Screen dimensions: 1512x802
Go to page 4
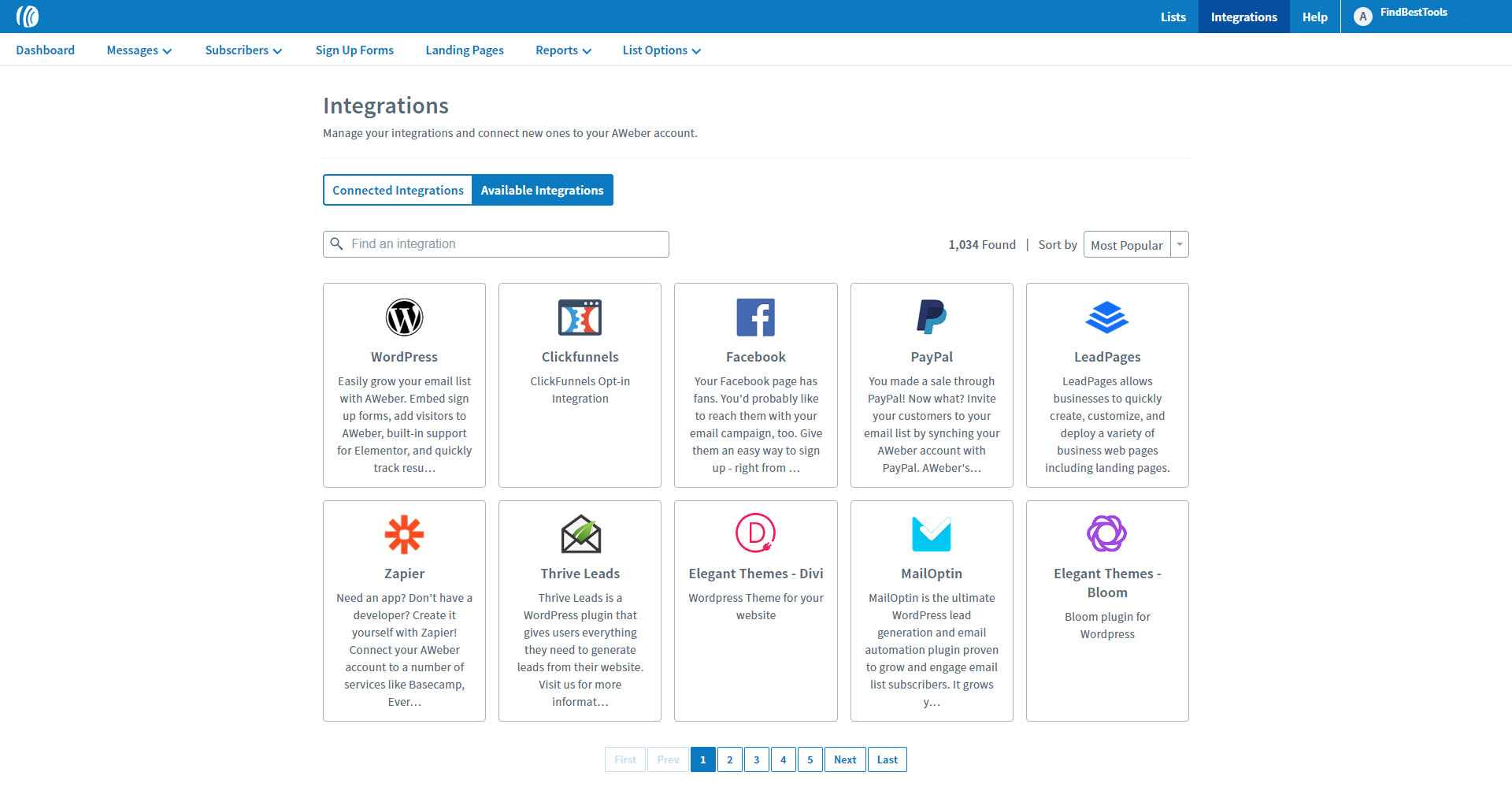point(784,759)
